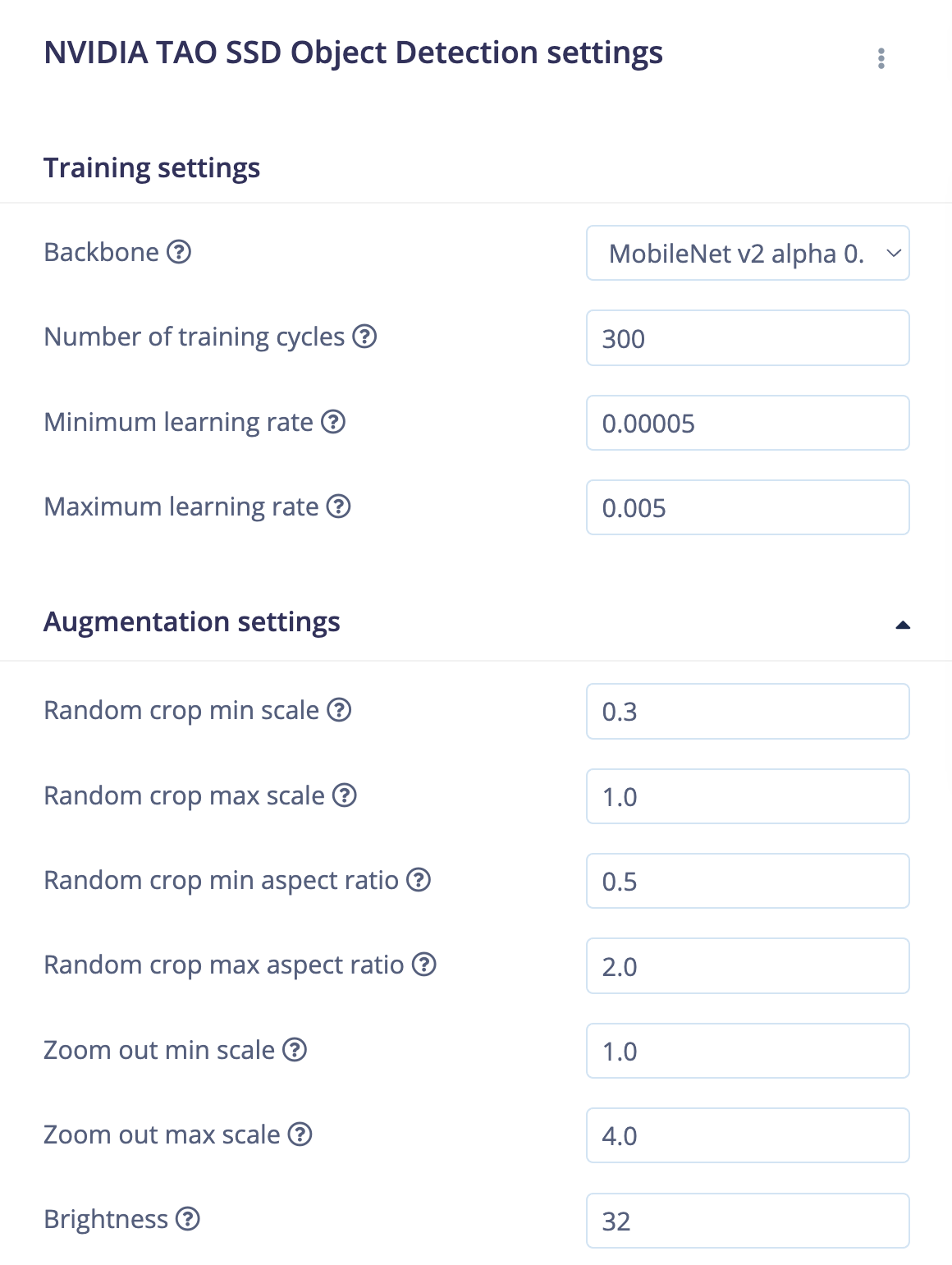Click the Random crop min scale field
This screenshot has height=1265, width=952.
click(x=748, y=711)
